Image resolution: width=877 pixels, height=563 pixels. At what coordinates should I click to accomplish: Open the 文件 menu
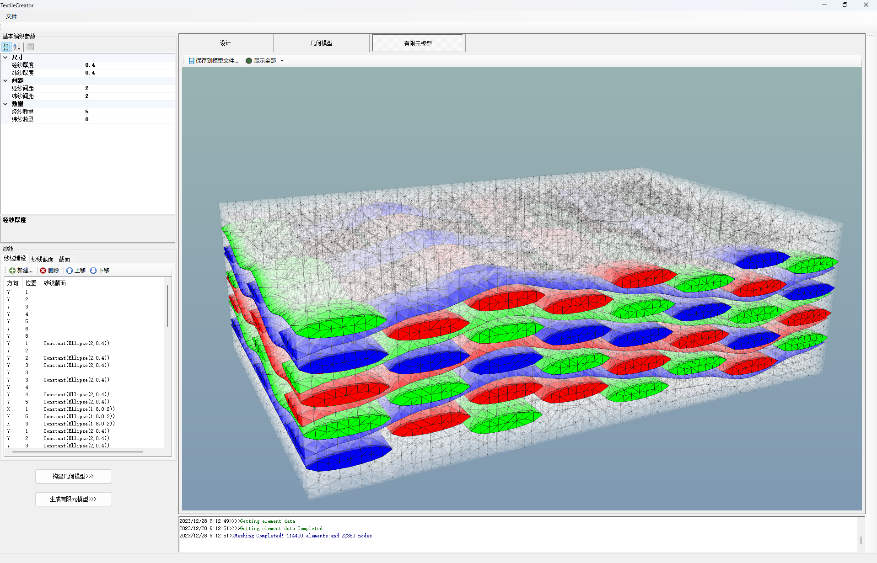point(11,17)
